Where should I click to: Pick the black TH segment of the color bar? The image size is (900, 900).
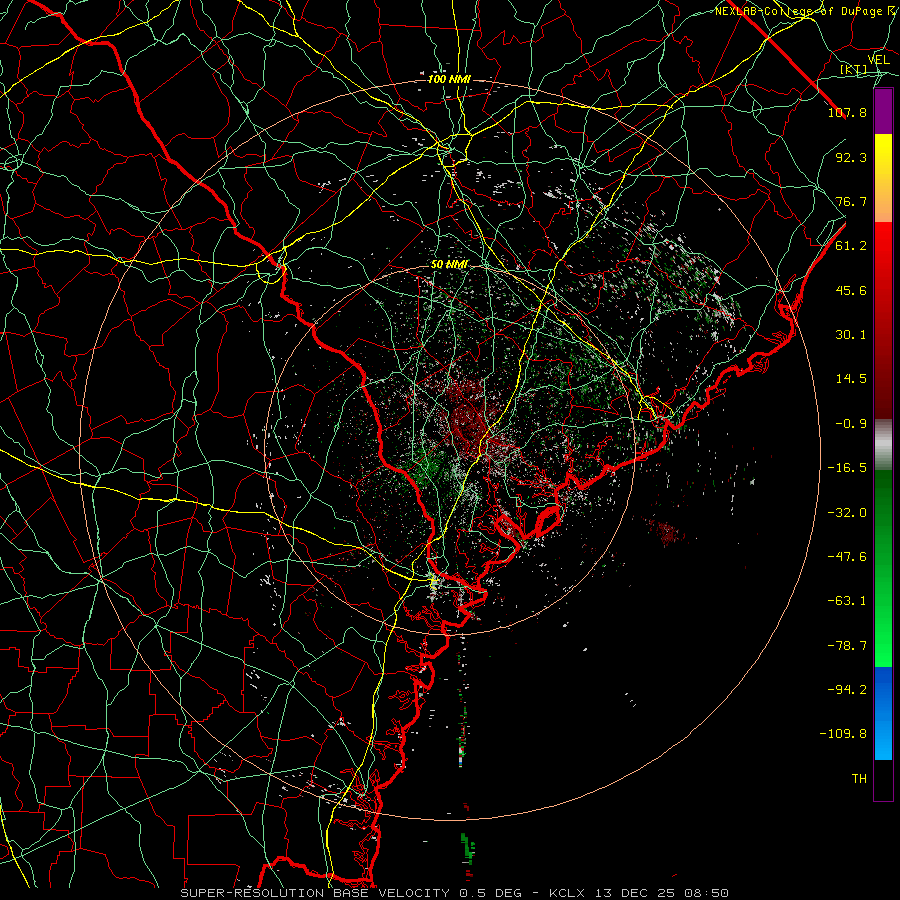[x=883, y=779]
